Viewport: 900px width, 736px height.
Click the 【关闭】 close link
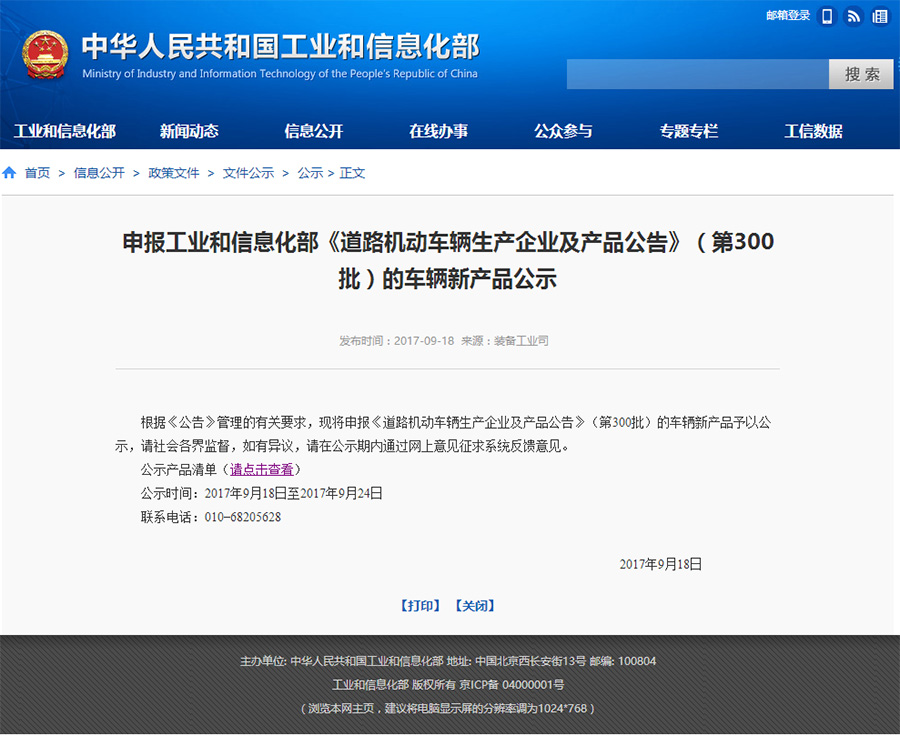point(475,606)
